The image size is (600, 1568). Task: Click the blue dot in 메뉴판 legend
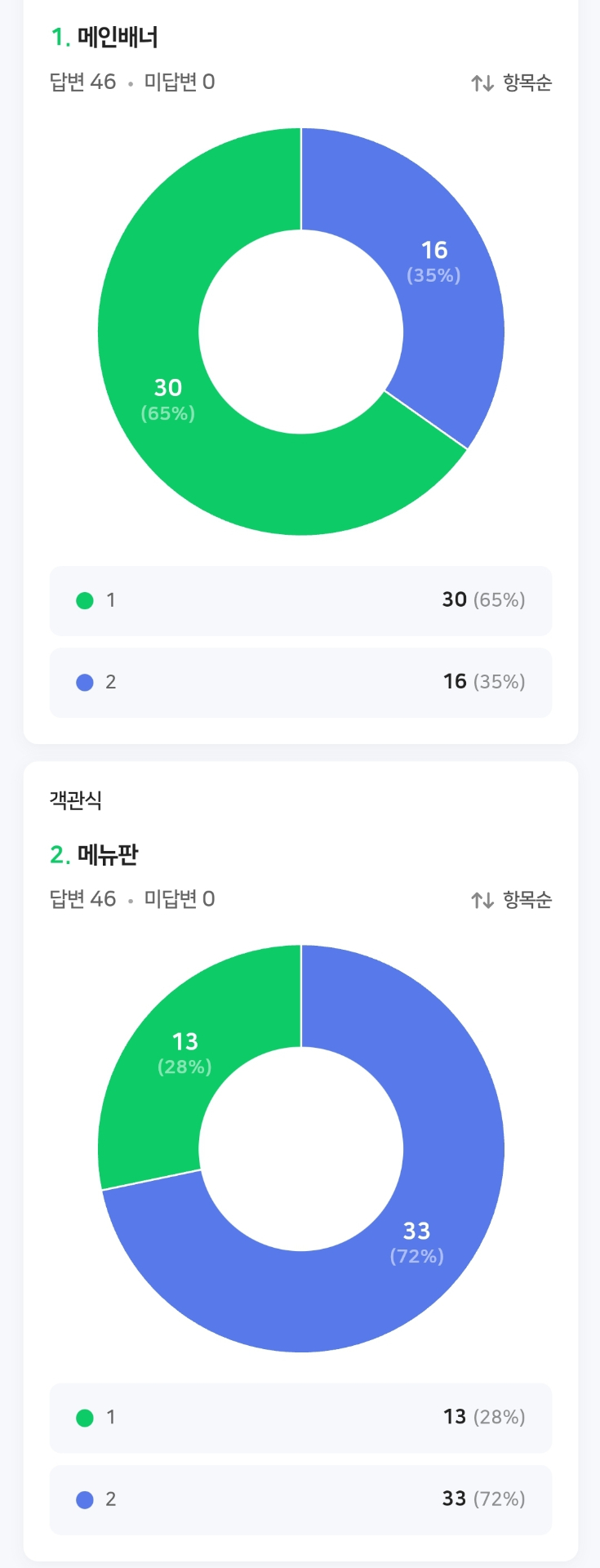85,1499
